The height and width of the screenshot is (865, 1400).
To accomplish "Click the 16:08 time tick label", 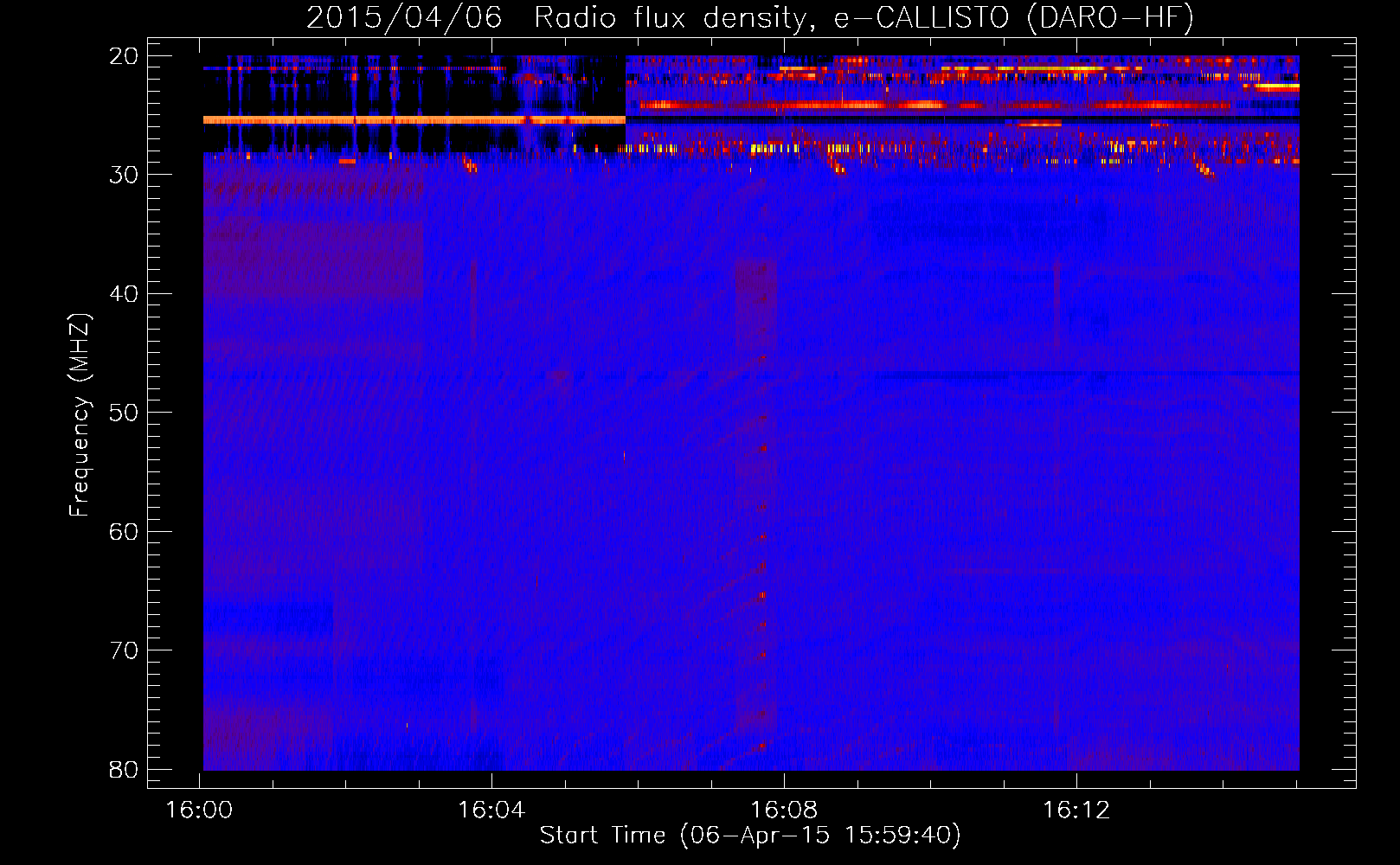I will pyautogui.click(x=784, y=811).
